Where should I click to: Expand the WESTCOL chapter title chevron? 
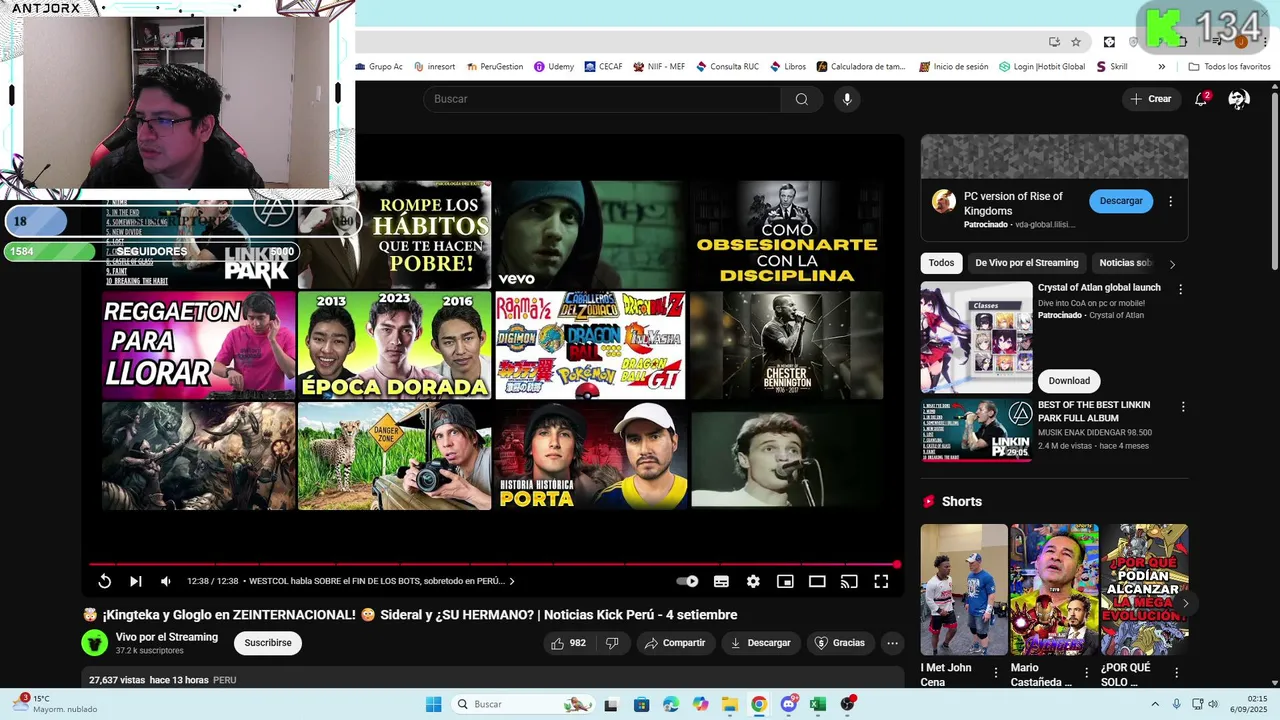tap(512, 581)
